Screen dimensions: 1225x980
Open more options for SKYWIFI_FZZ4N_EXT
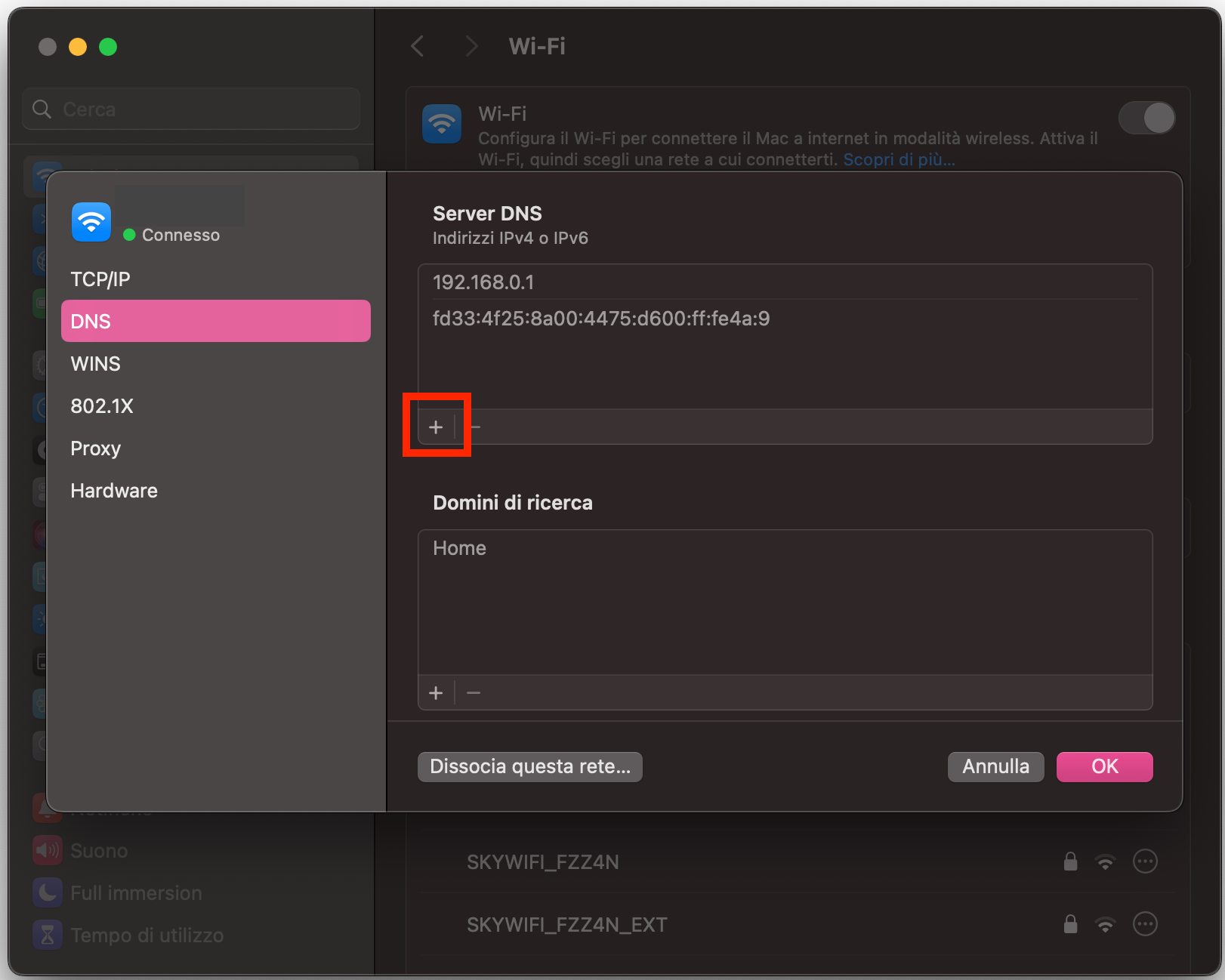[x=1145, y=923]
